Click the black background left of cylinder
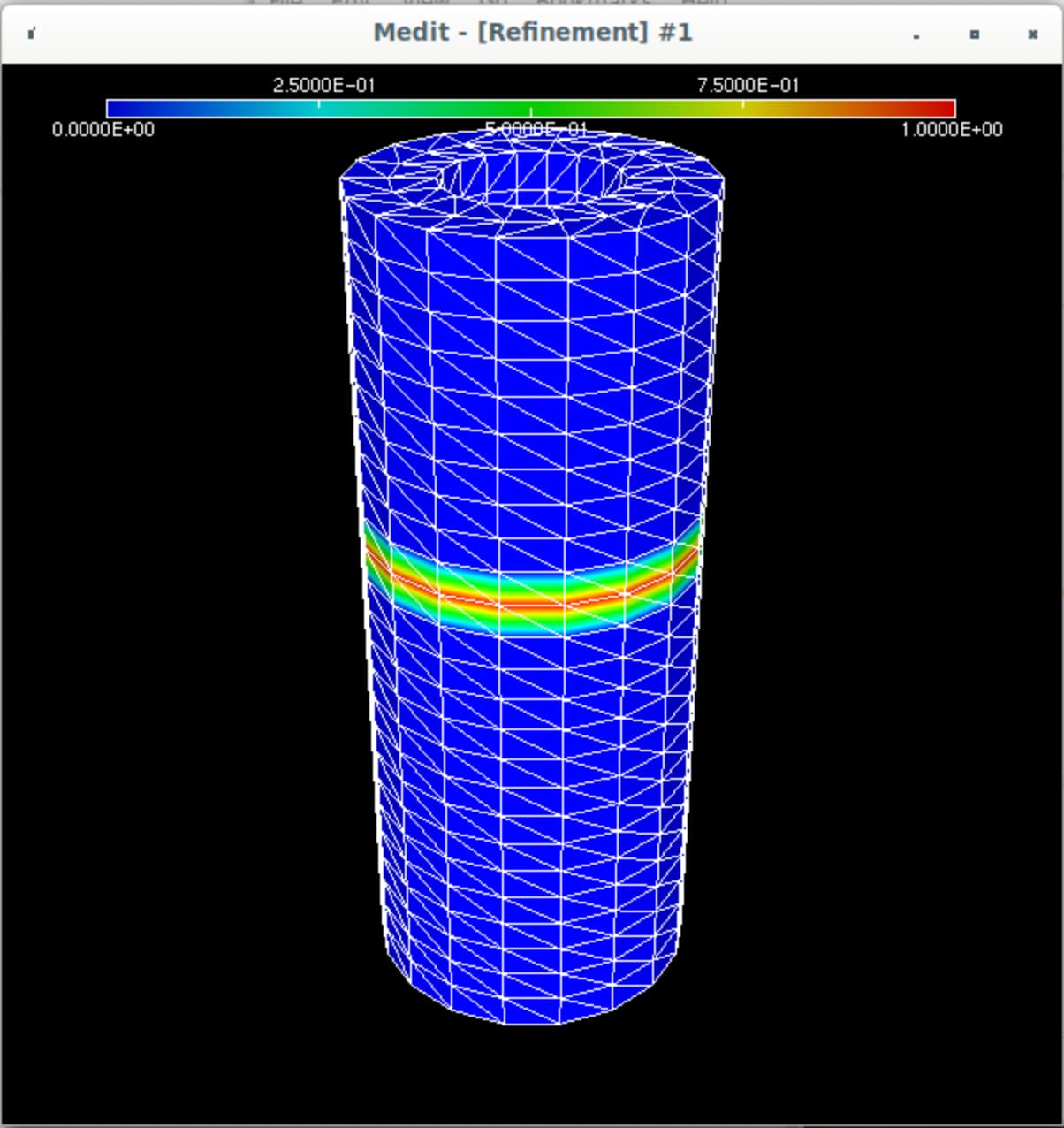 pyautogui.click(x=177, y=619)
